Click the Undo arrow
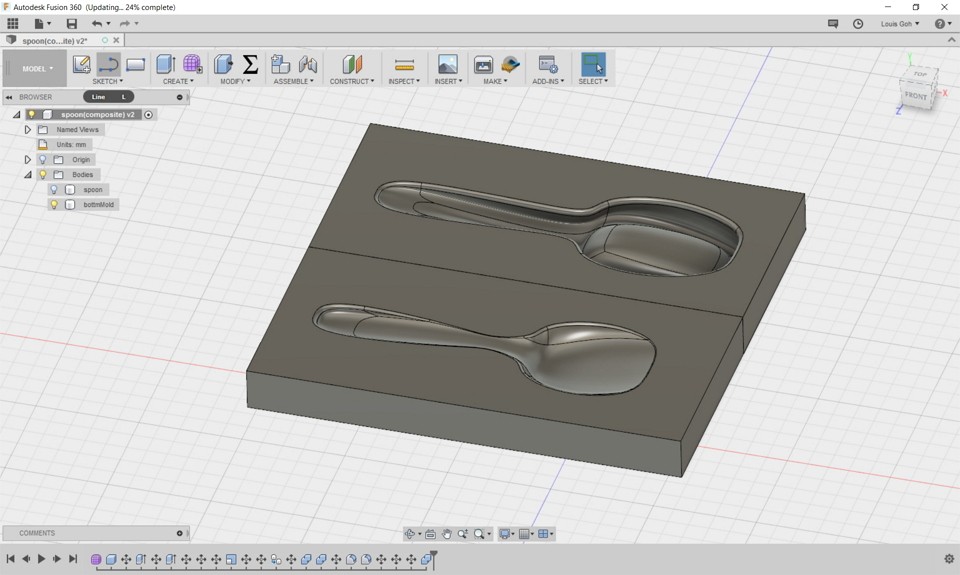The height and width of the screenshot is (575, 960). [97, 24]
